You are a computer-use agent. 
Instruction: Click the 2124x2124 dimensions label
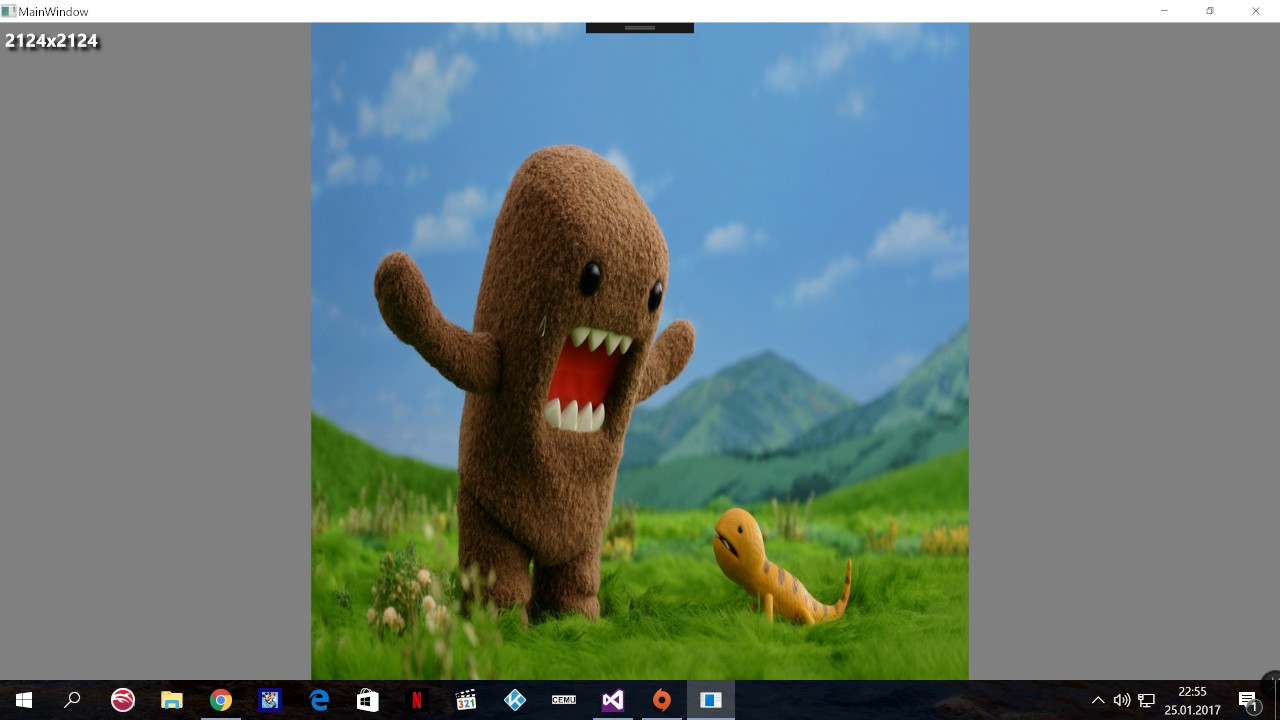[52, 41]
